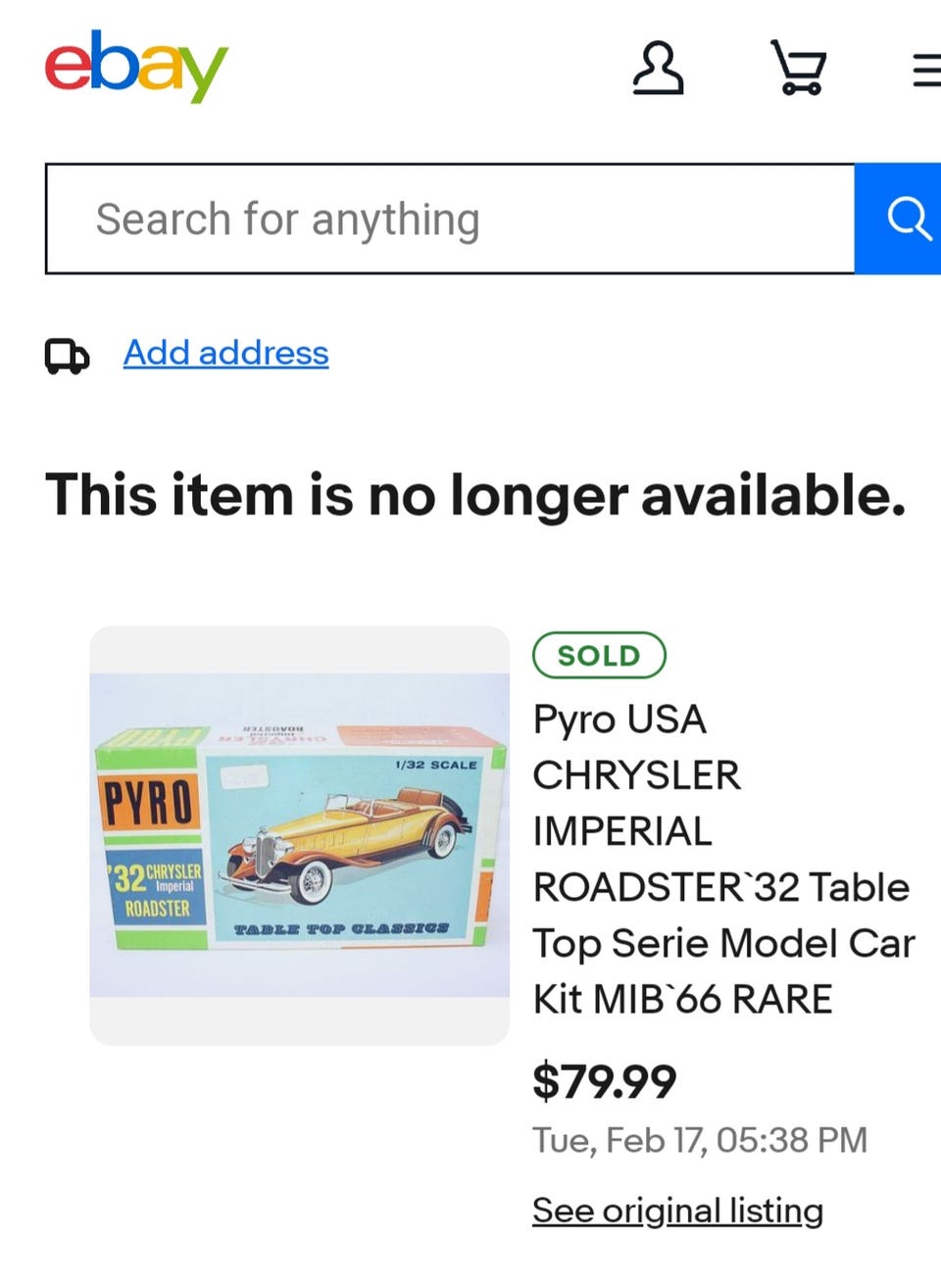Click the PYRO brand label on box
This screenshot has height=1288, width=941.
[x=150, y=803]
